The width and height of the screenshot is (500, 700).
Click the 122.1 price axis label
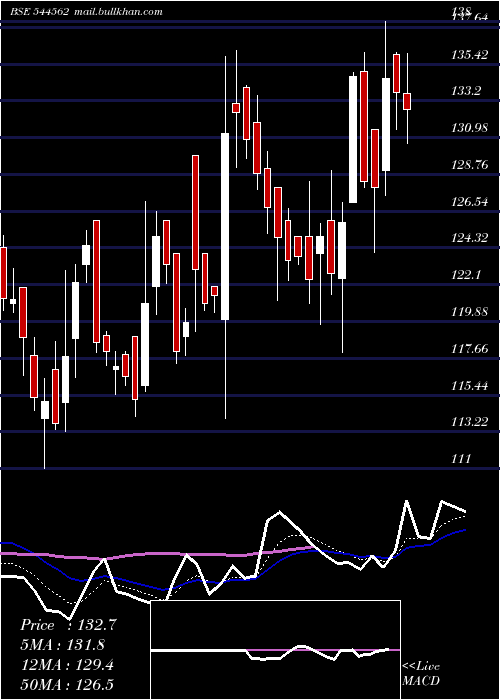[x=466, y=275]
